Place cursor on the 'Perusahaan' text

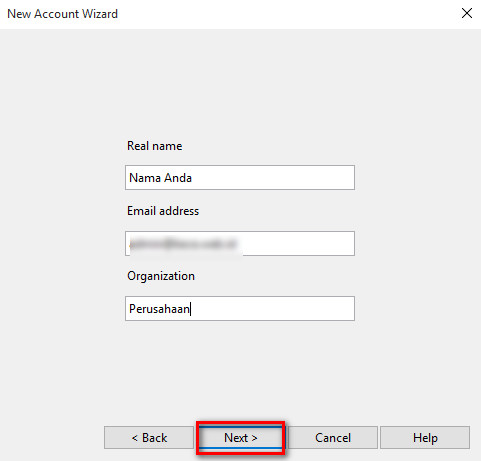[x=159, y=309]
